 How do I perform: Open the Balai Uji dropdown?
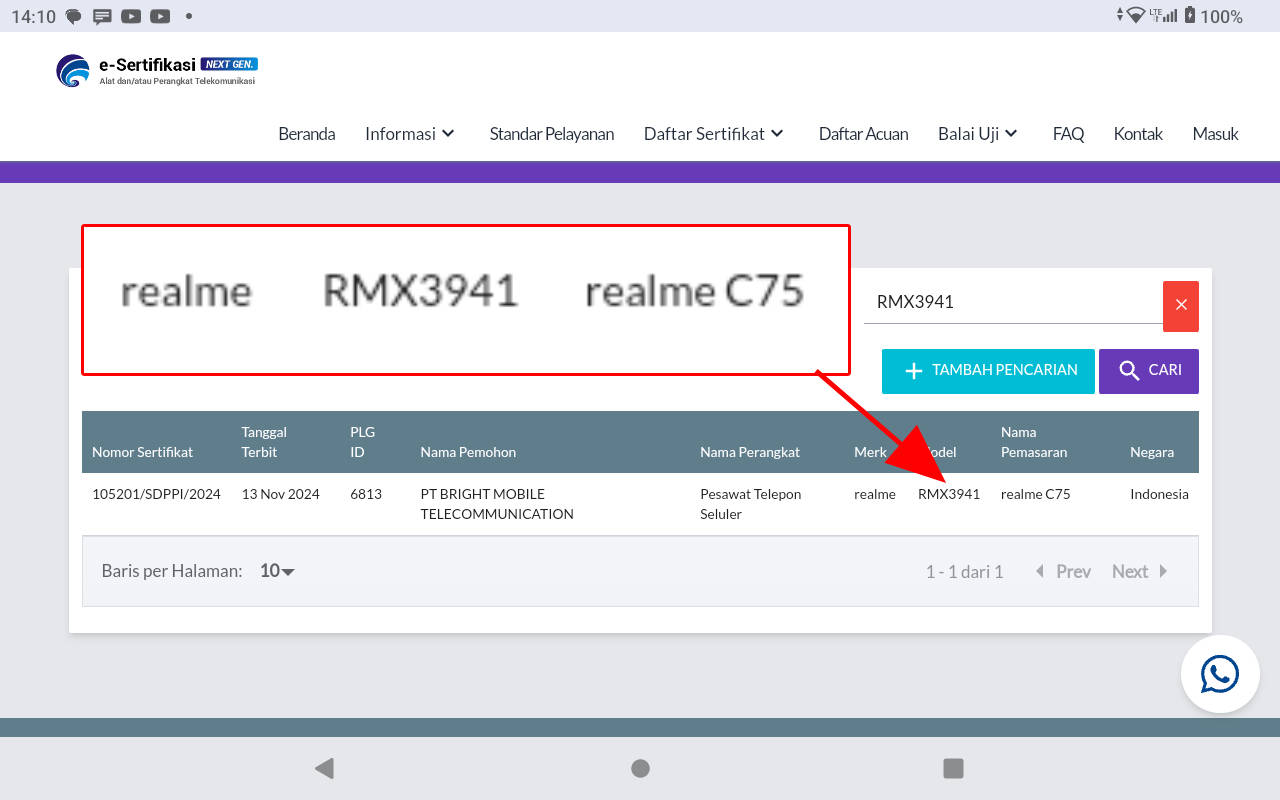(x=977, y=133)
